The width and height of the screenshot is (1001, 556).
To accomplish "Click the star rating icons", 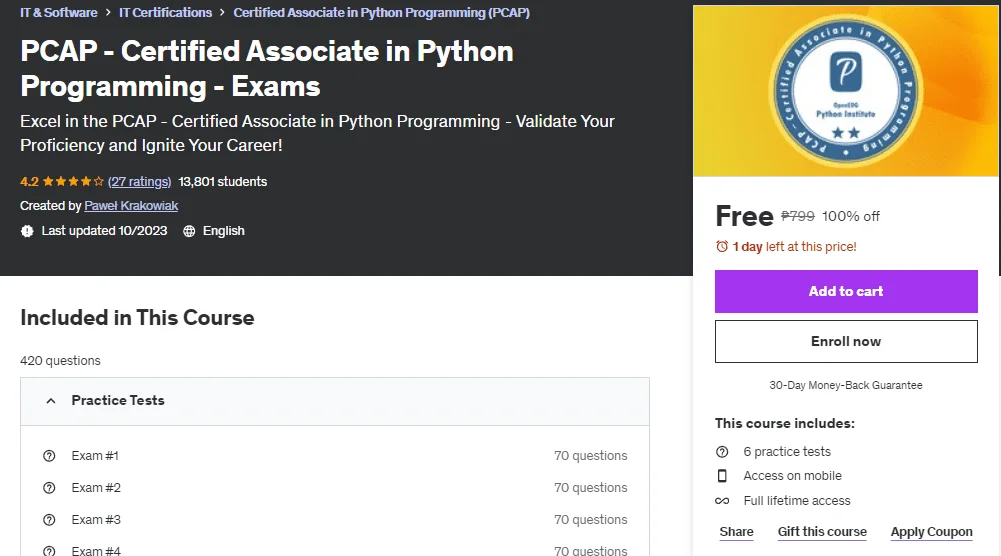I will click(73, 181).
